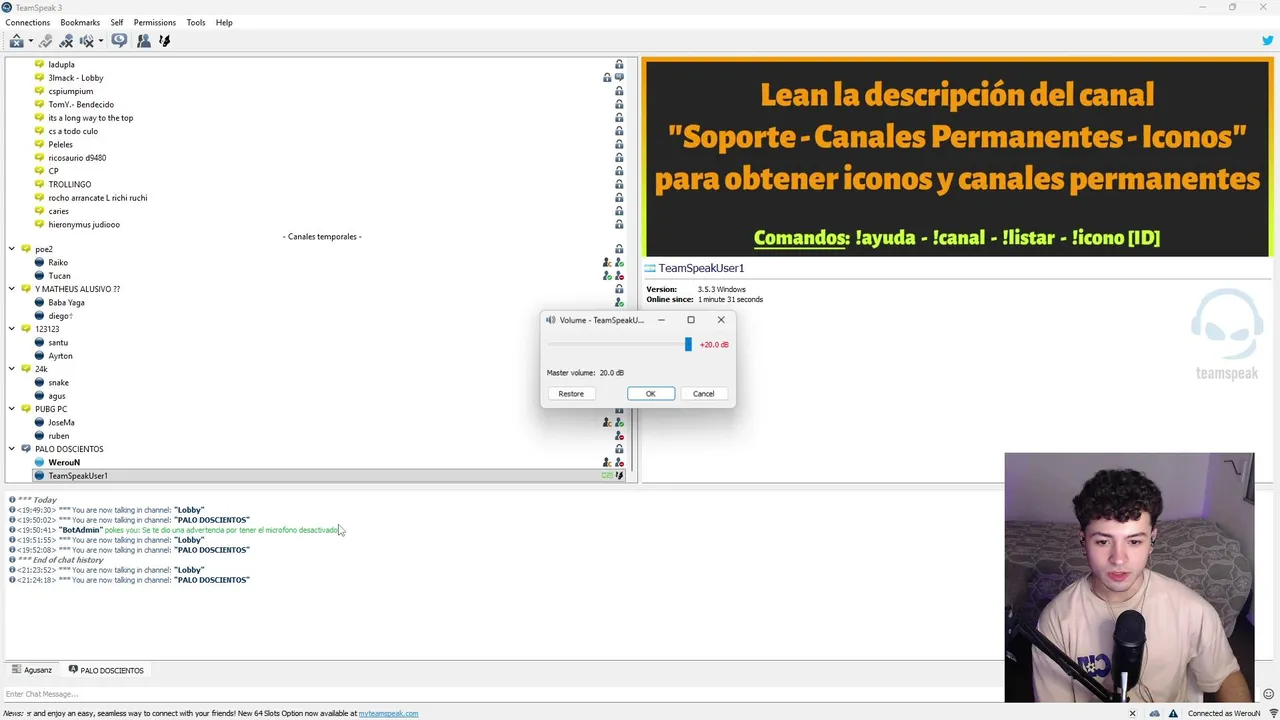Switch to Agusanz chat tab
The image size is (1280, 720).
point(31,670)
